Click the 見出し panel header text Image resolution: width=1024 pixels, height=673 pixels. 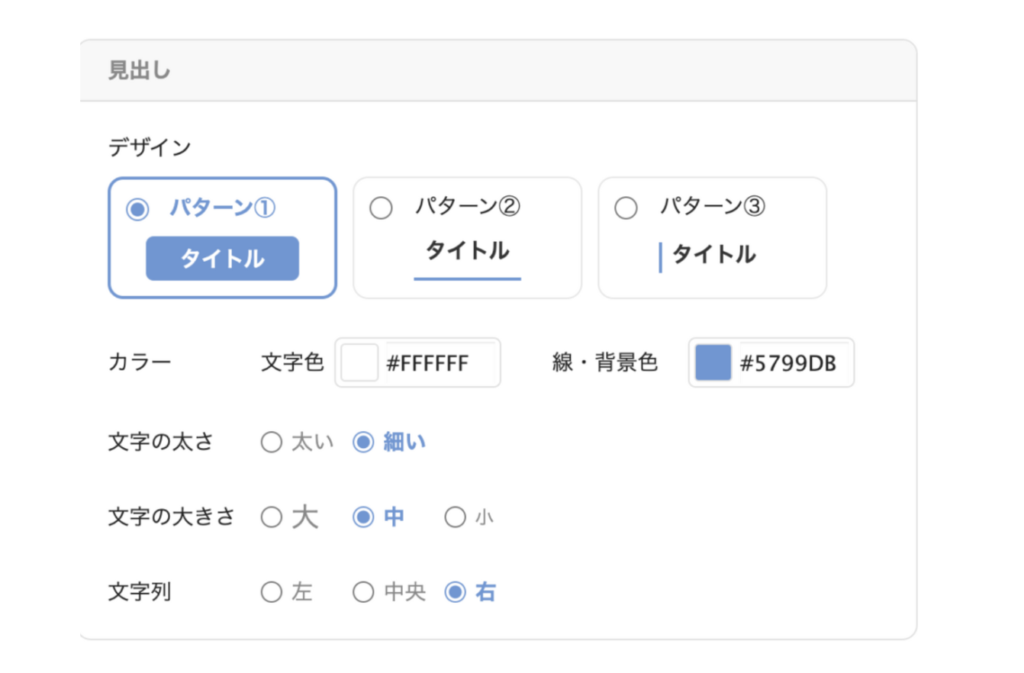(x=139, y=70)
